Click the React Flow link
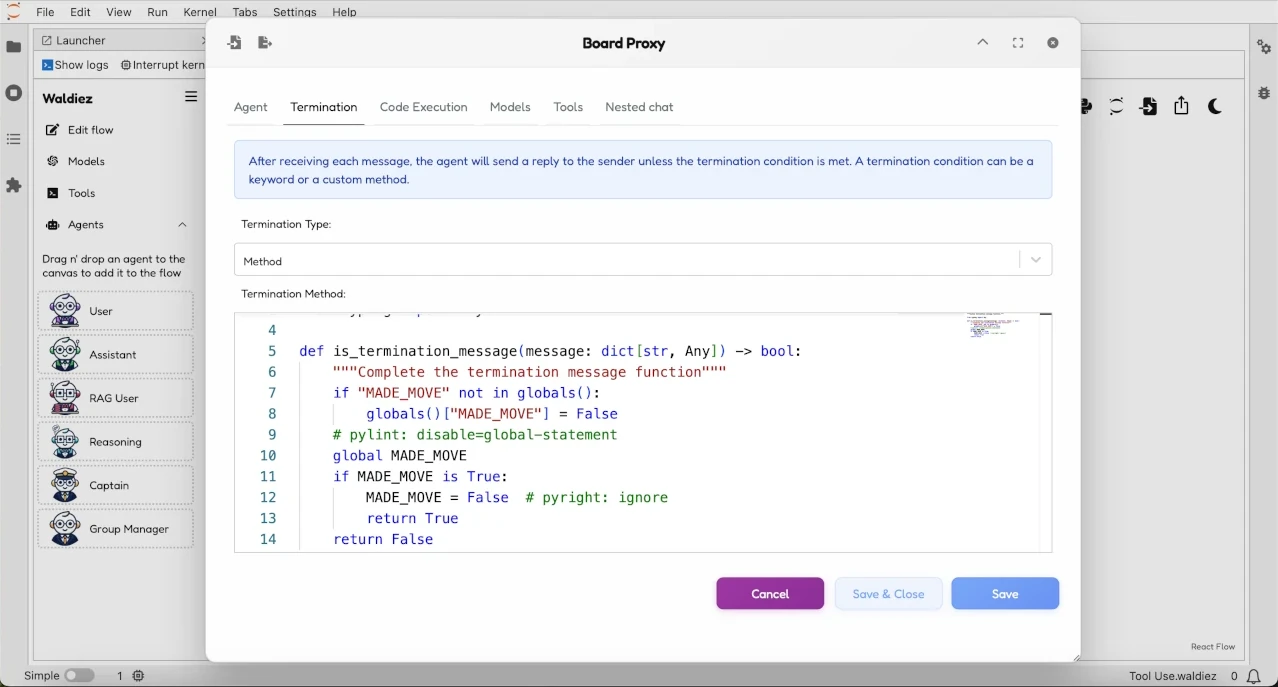This screenshot has height=687, width=1278. pos(1212,646)
